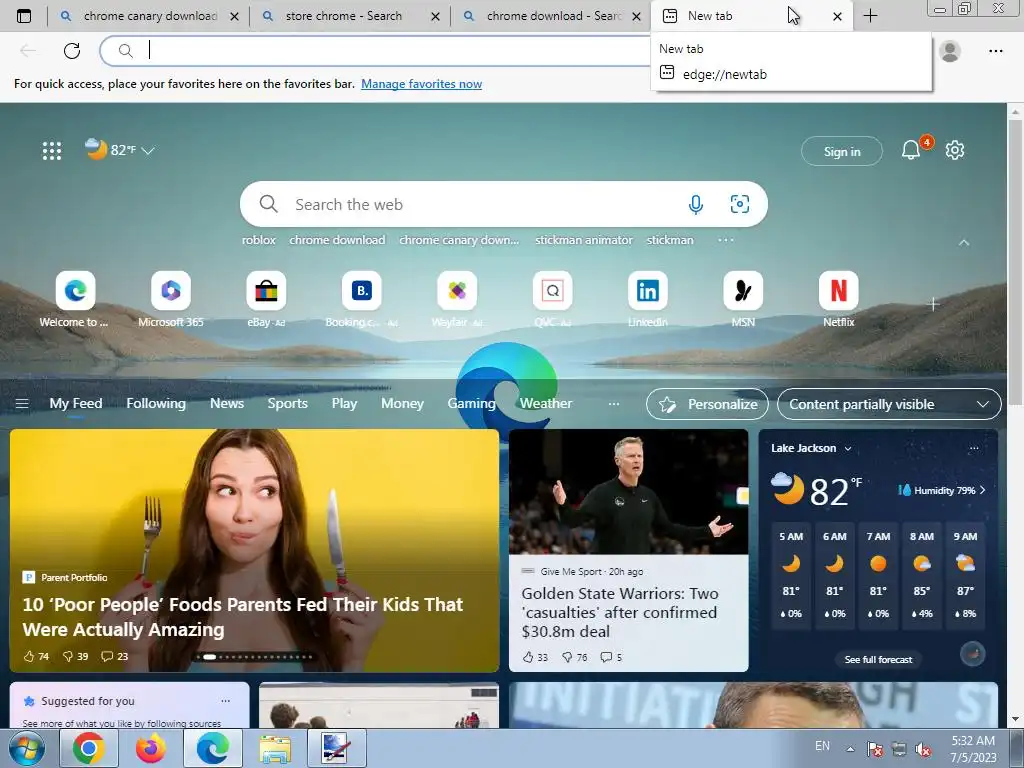
Task: Show more feed categories ellipsis
Action: [613, 404]
